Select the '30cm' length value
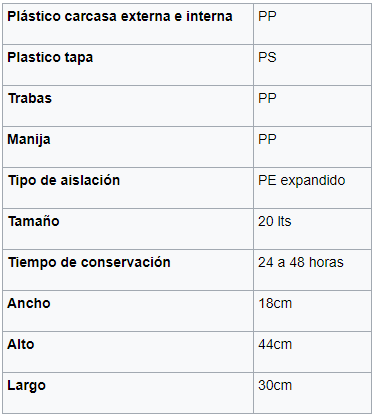373x415 pixels. [275, 385]
